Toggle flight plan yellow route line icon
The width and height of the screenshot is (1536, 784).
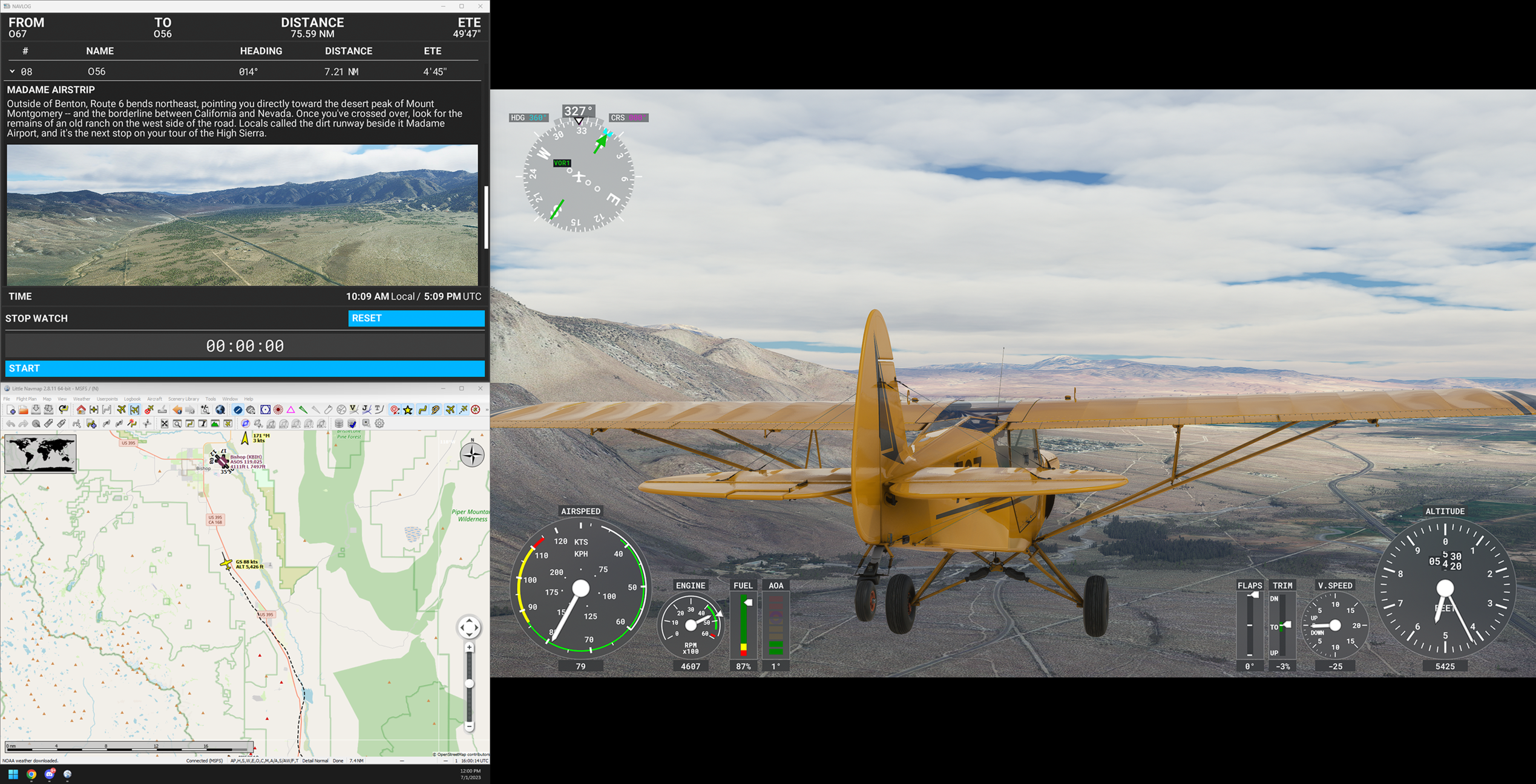[x=422, y=410]
